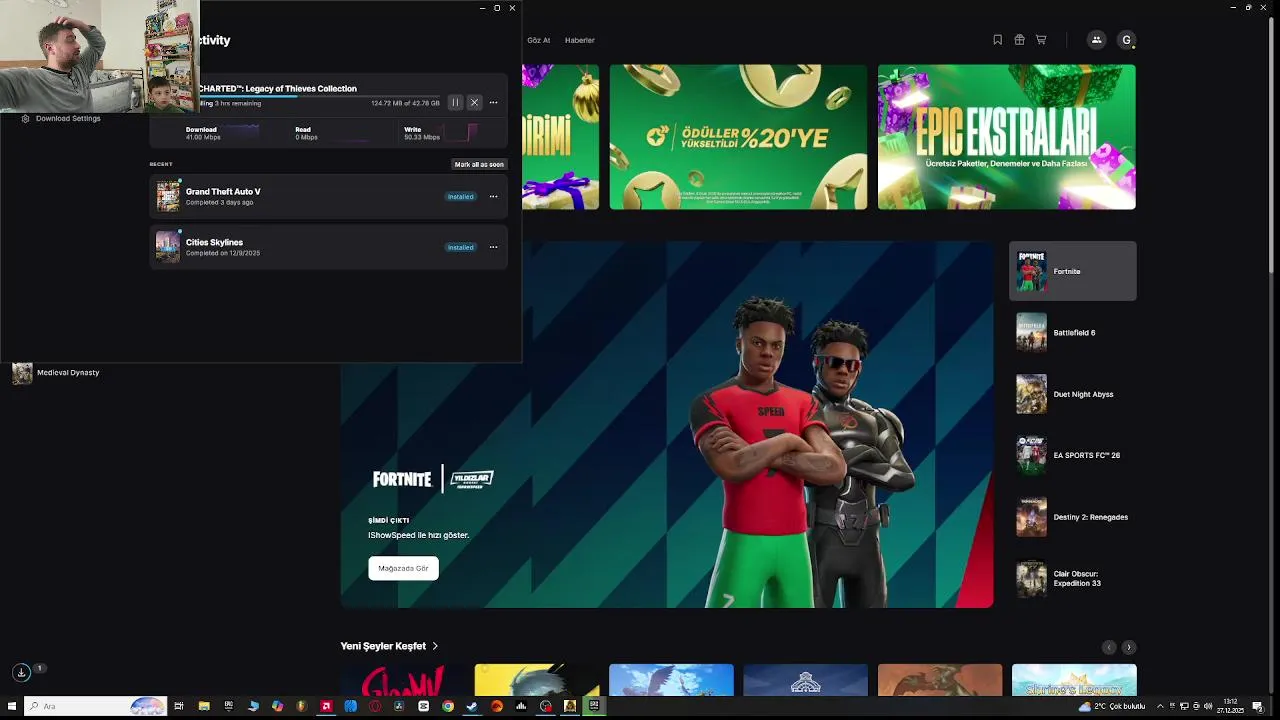This screenshot has width=1280, height=720.
Task: Go to next page in the Keşfet carousel
Action: (x=1129, y=647)
